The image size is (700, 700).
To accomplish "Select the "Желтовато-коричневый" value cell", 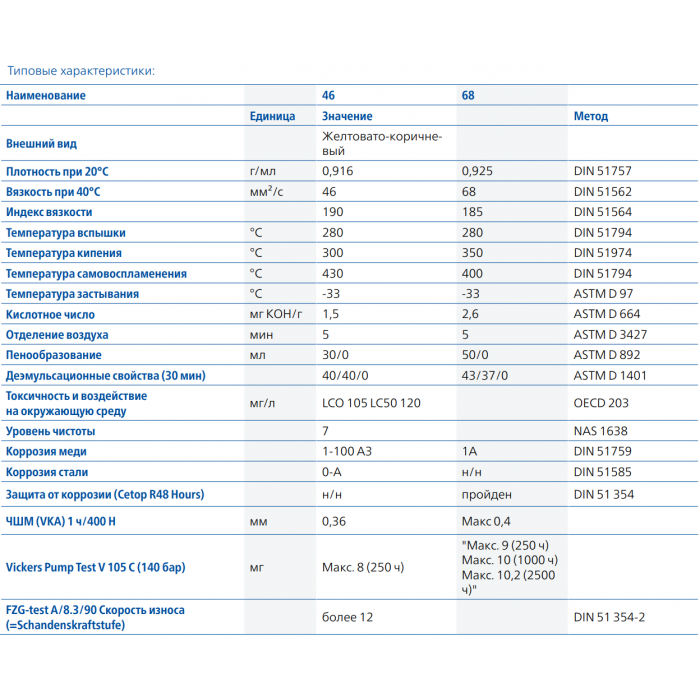I will point(381,143).
